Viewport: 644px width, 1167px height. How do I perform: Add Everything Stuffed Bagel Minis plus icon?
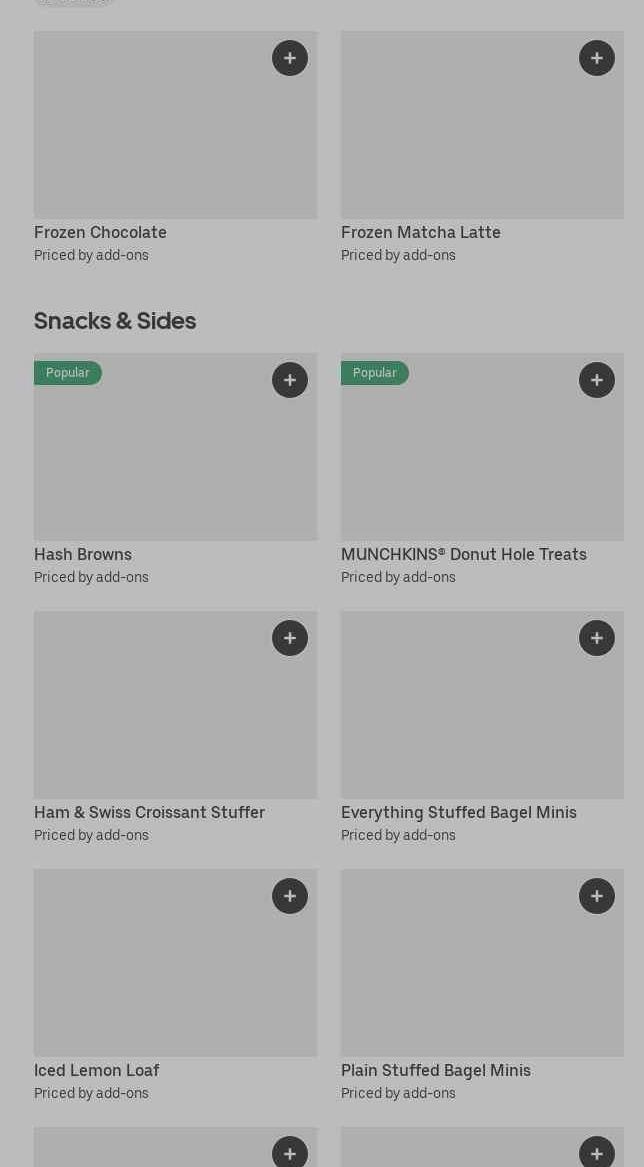tap(597, 638)
